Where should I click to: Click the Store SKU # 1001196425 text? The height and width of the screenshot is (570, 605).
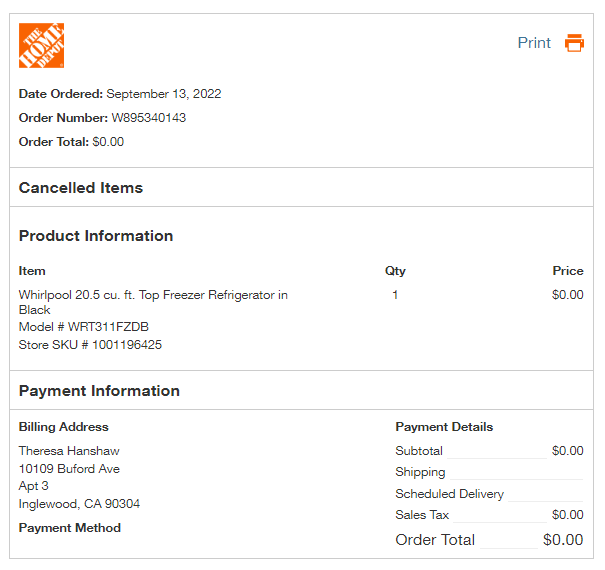90,345
